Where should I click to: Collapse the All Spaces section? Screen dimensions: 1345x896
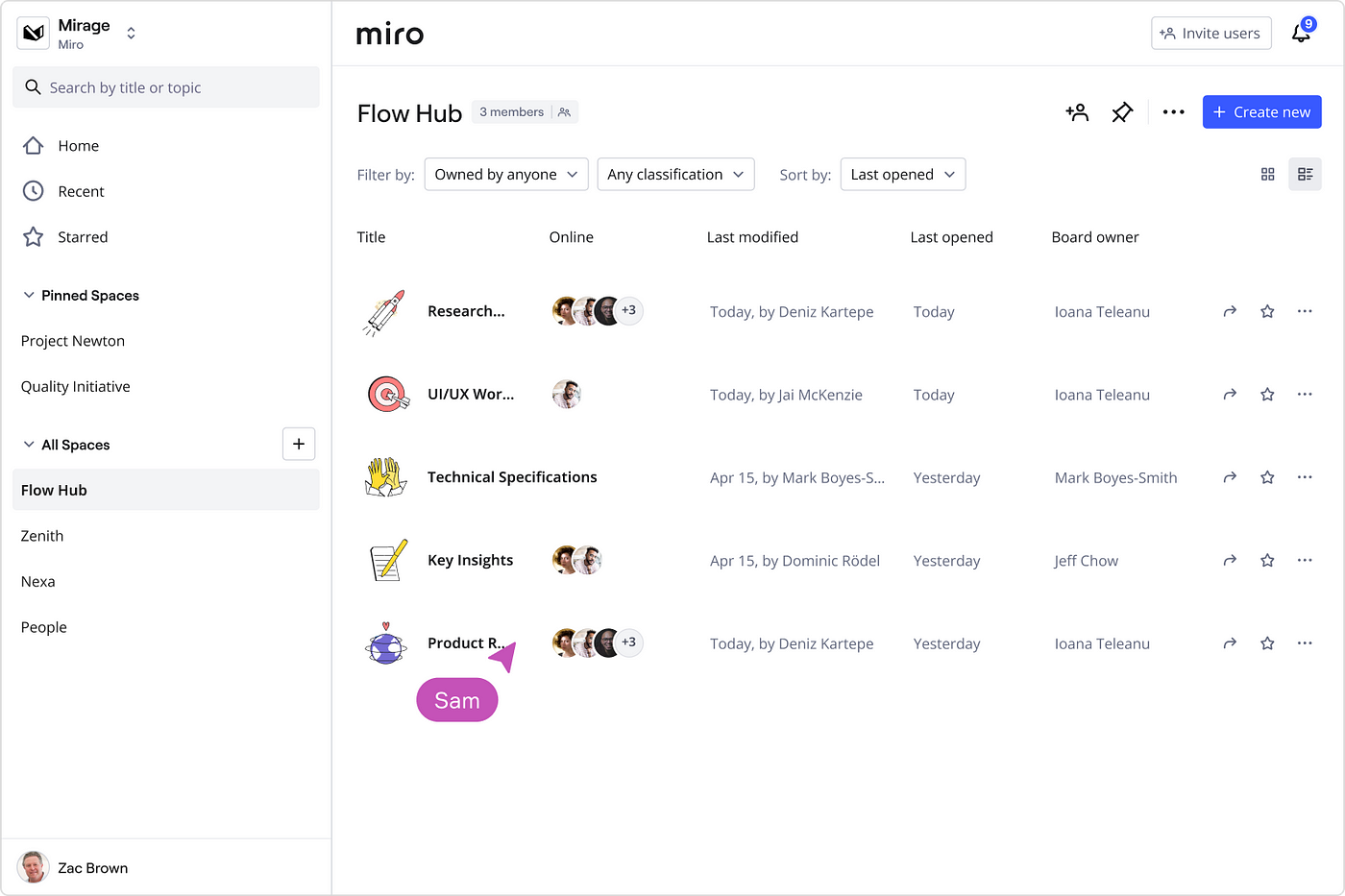click(x=29, y=445)
